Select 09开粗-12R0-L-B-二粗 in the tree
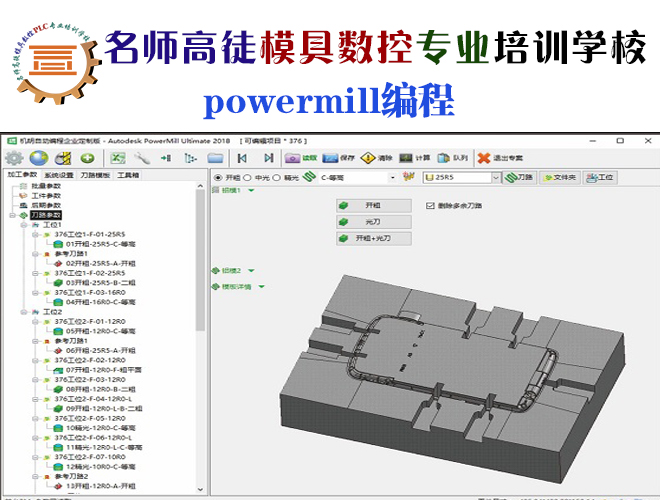 104,409
